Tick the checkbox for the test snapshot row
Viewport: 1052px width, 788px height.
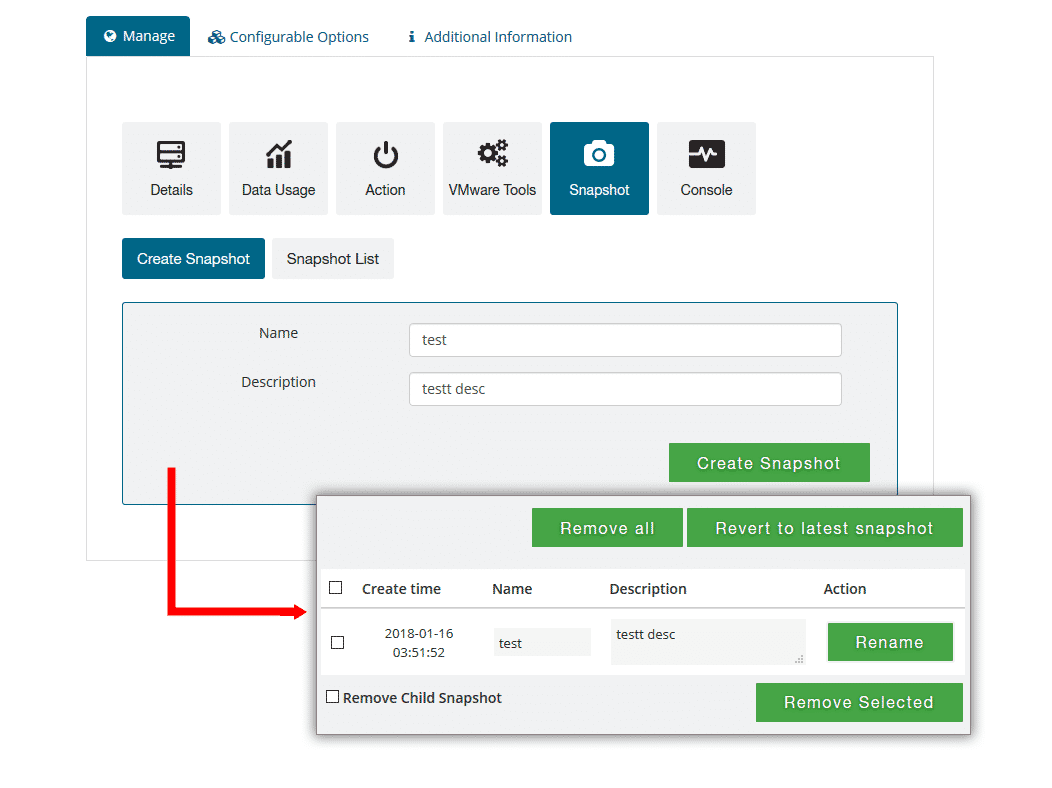pyautogui.click(x=337, y=643)
